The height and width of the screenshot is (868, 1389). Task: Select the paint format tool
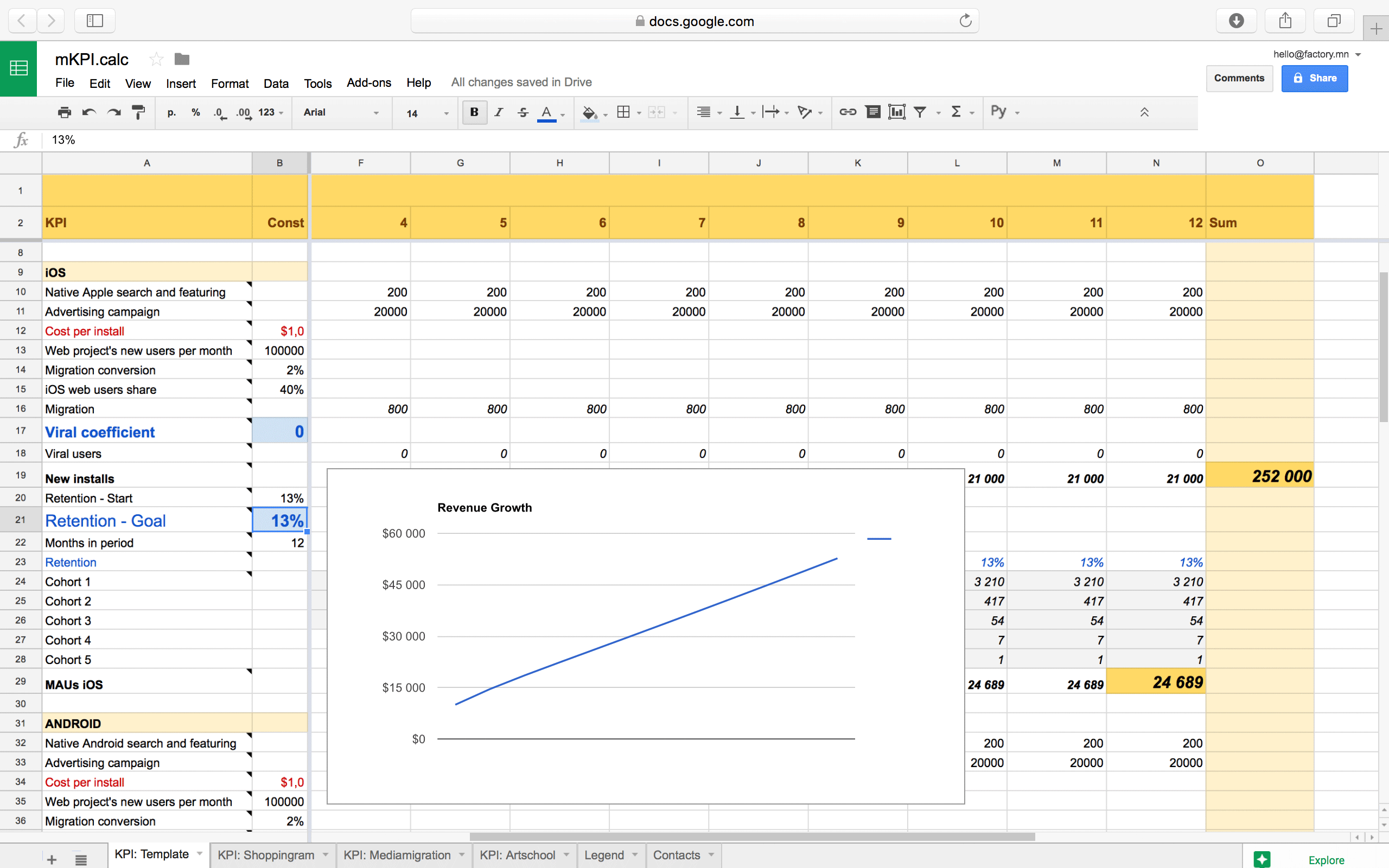[x=138, y=112]
